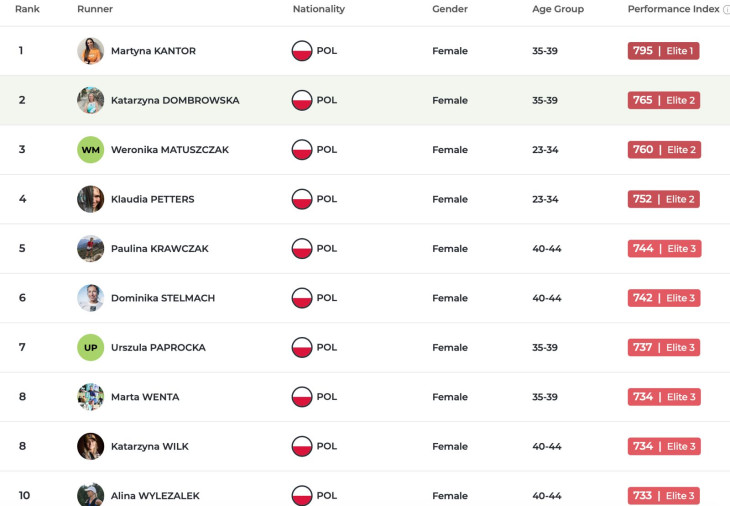Open Weronika MATUSZCZAK runner profile
The width and height of the screenshot is (730, 506).
pyautogui.click(x=169, y=150)
